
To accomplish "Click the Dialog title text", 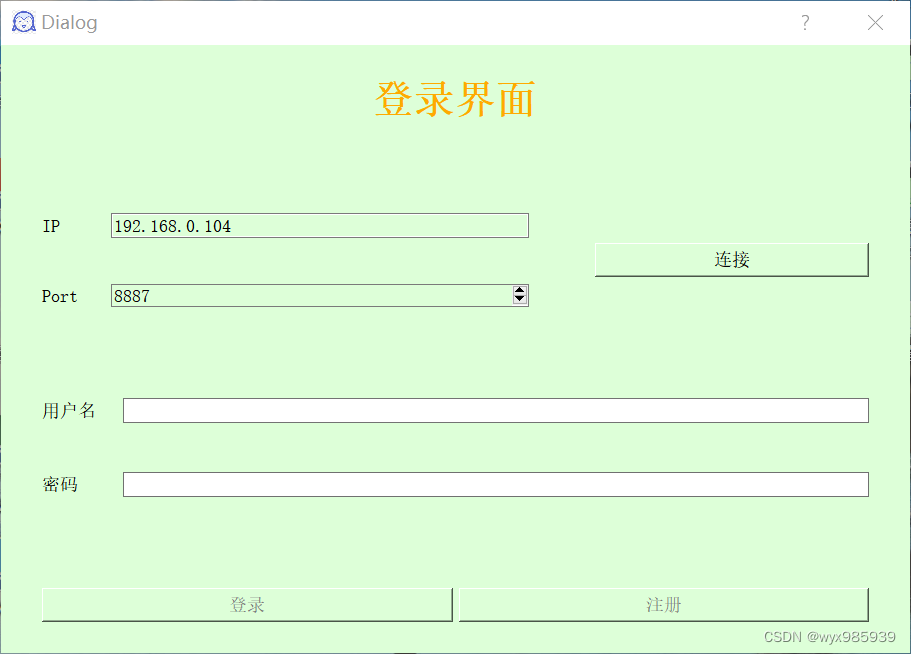I will coord(69,23).
